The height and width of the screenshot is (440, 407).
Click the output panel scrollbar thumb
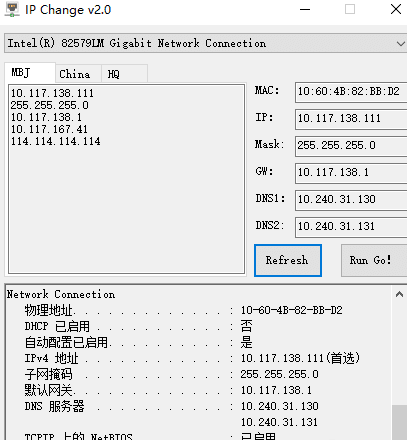click(x=399, y=422)
